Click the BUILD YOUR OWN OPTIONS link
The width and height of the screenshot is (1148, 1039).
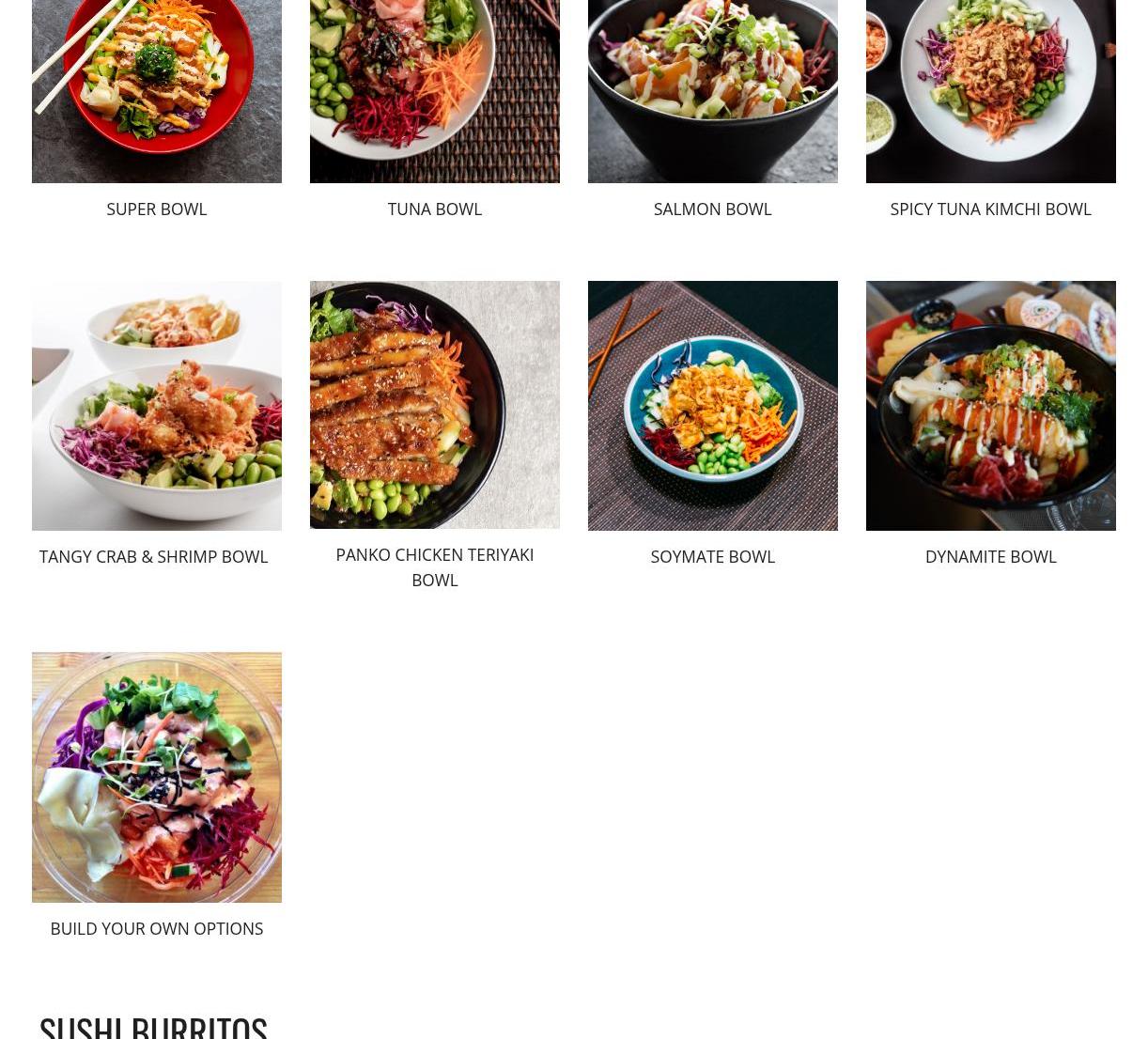157,928
